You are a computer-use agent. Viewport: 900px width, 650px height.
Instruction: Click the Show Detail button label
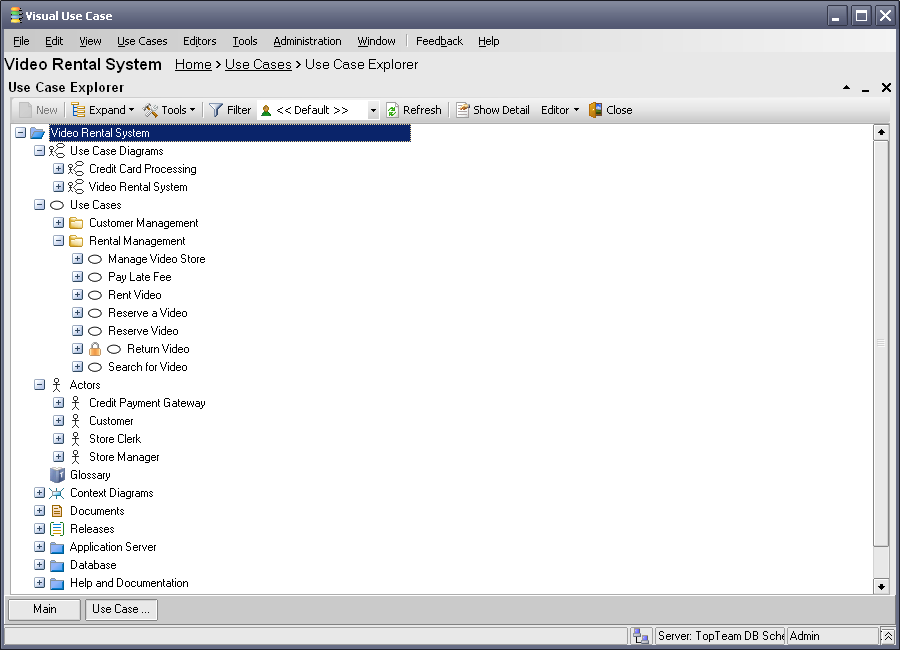click(501, 110)
